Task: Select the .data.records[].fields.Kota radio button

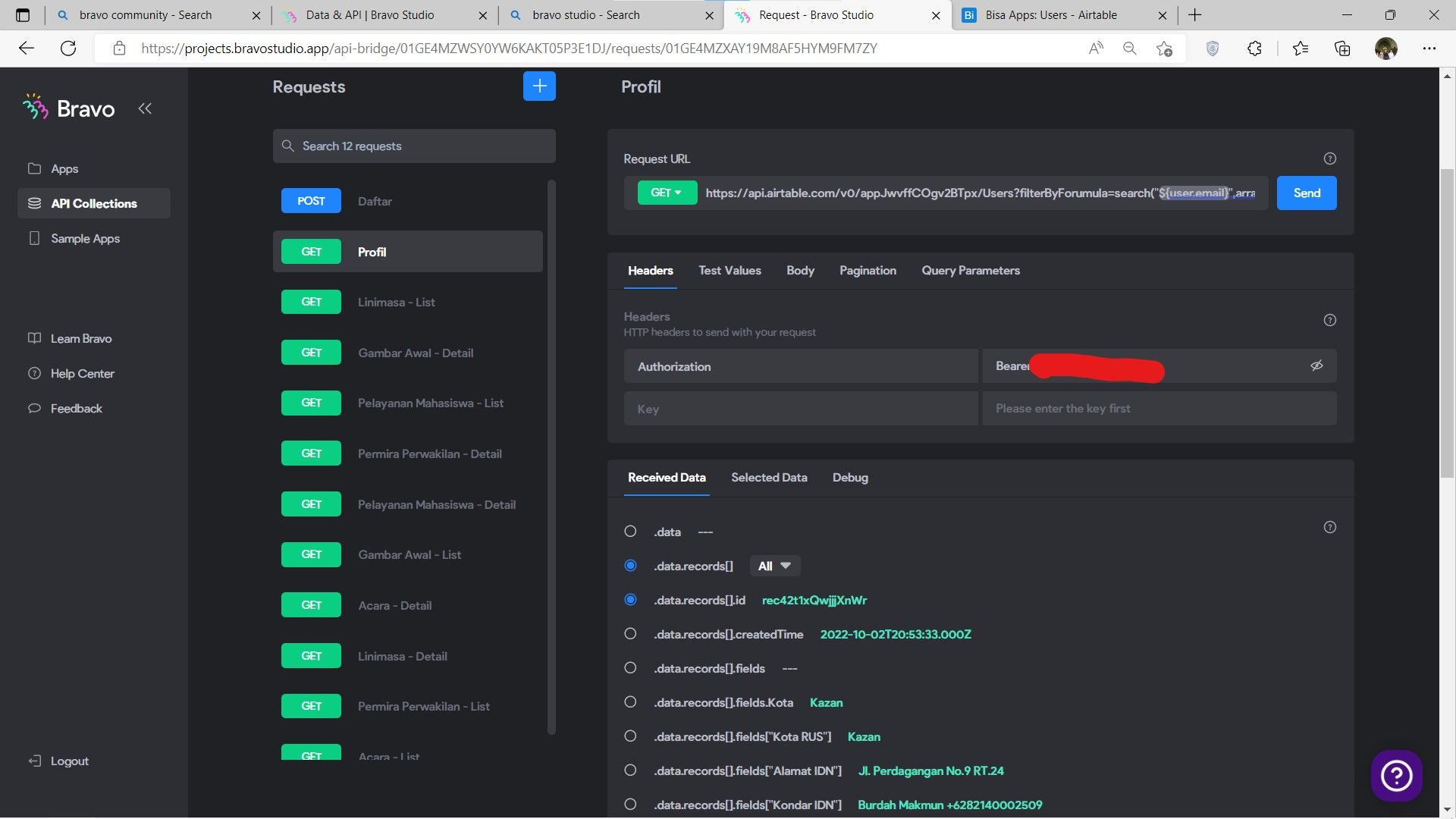Action: pos(630,702)
